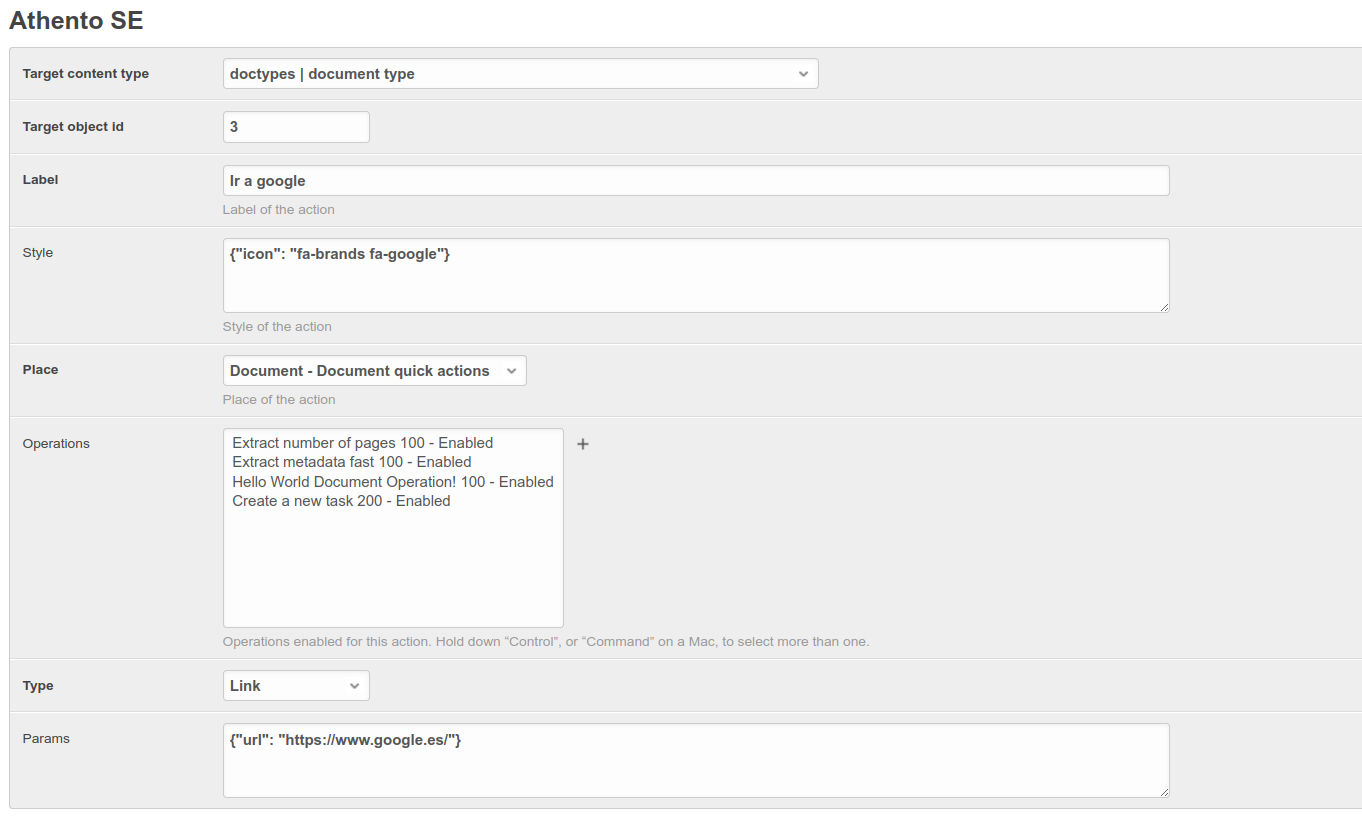Click the Type dropdown chevron arrow
The image size is (1362, 816).
tap(354, 686)
